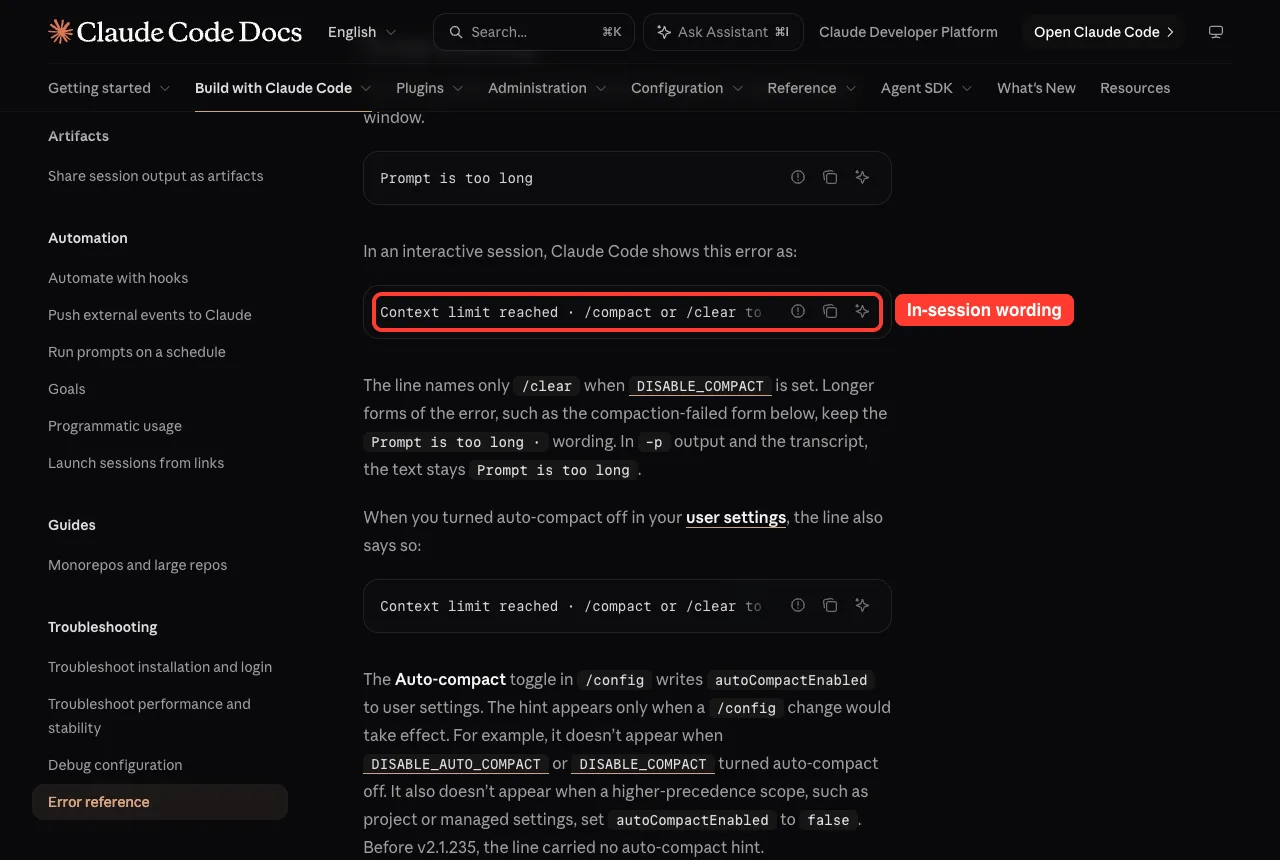Select "Push external events to Claude"
Viewport: 1280px width, 860px height.
pos(150,315)
